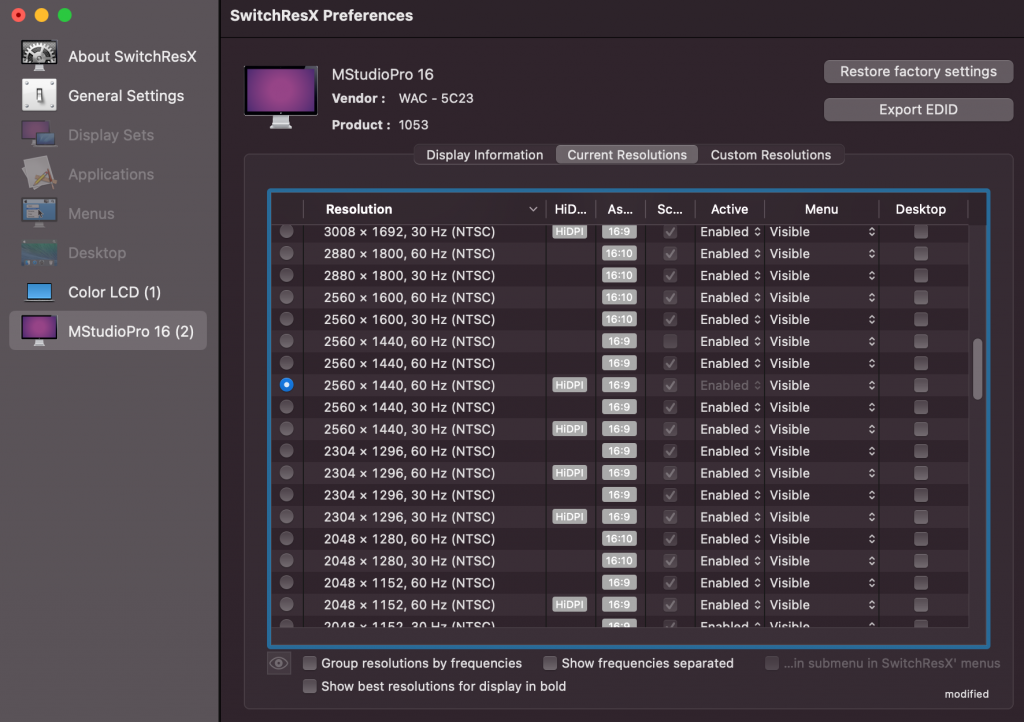This screenshot has height=722, width=1024.
Task: Toggle Scaled checkbox for 2560 × 1600, 60 Hz
Action: [670, 298]
